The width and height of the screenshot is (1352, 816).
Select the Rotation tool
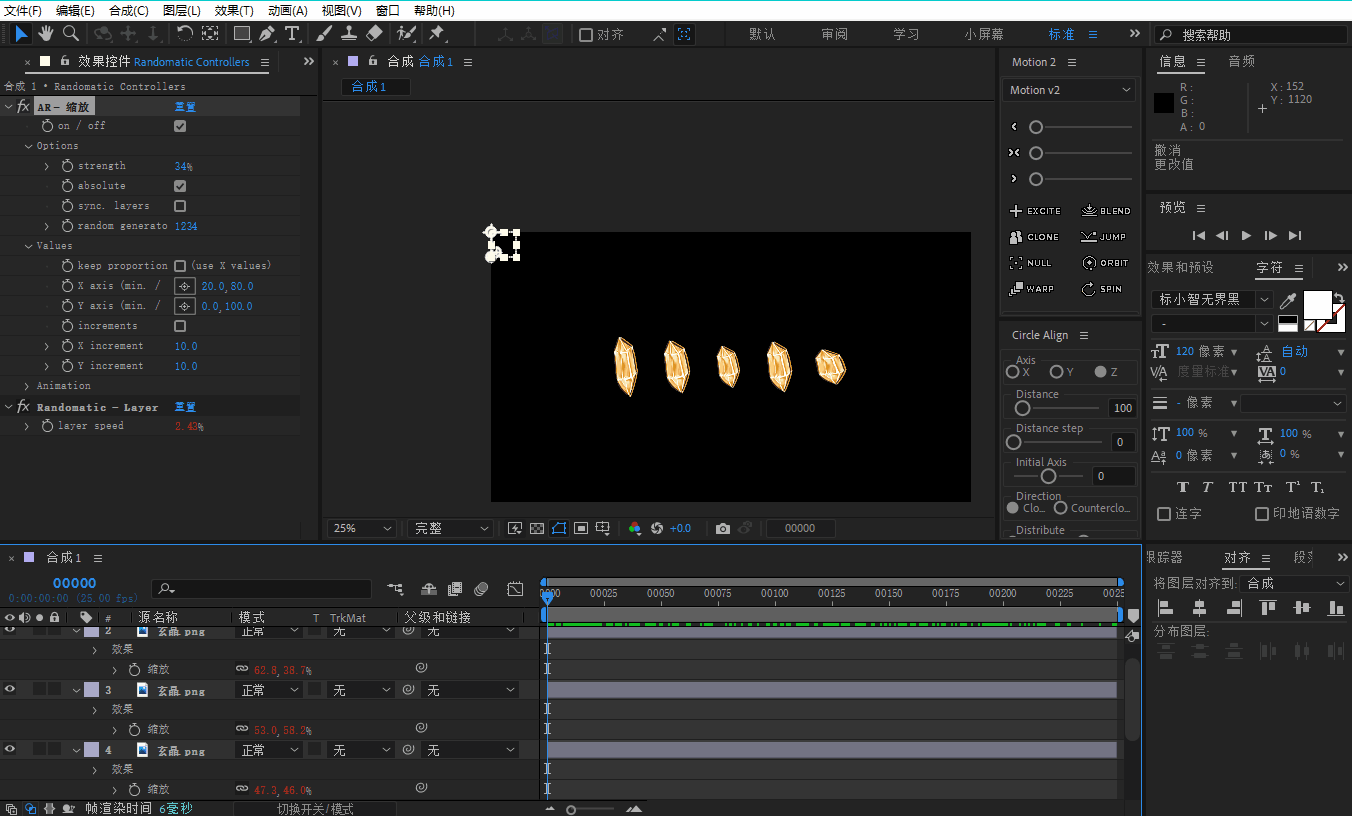click(185, 34)
